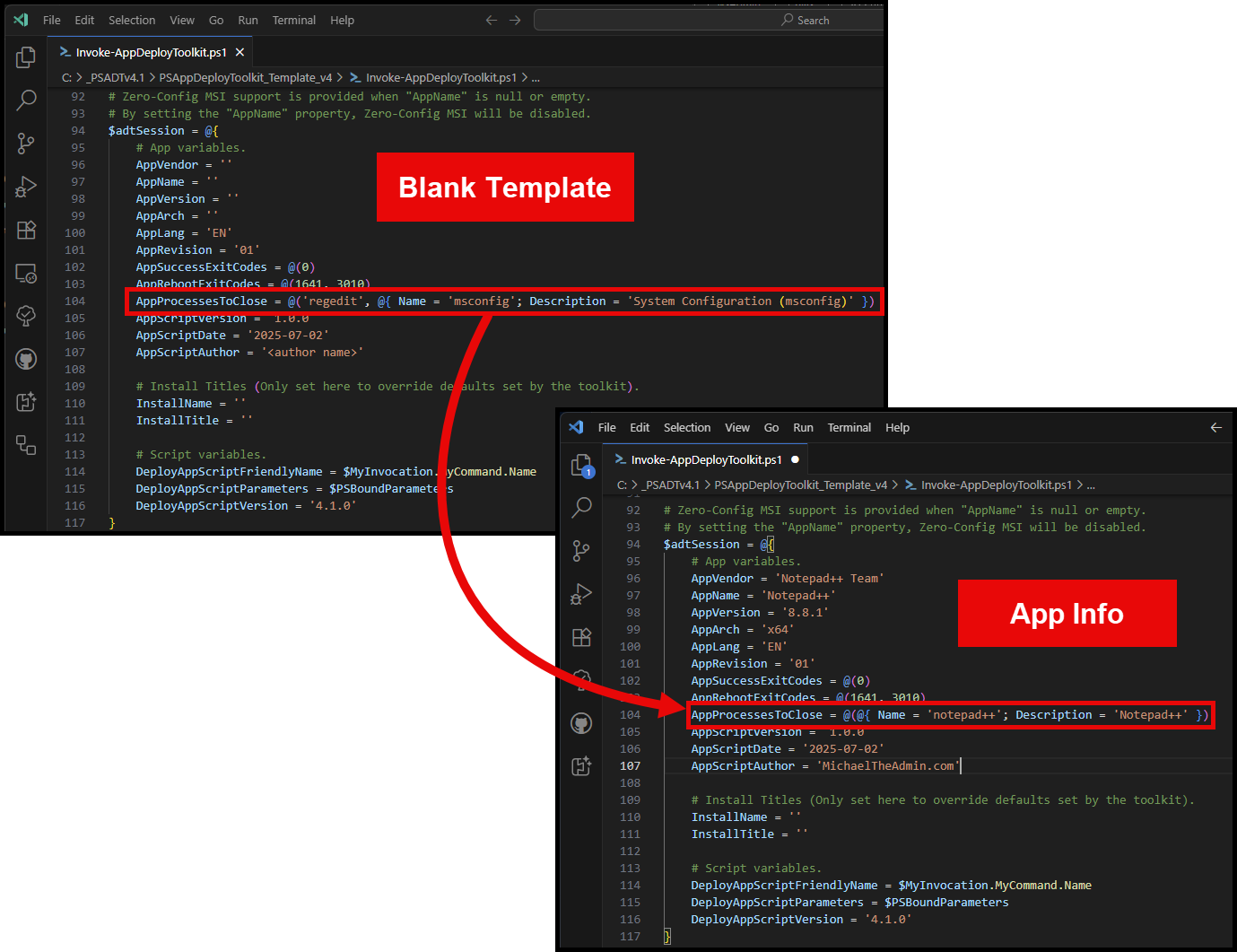
Task: Open Run and Debug in Blank Template window
Action: (26, 187)
